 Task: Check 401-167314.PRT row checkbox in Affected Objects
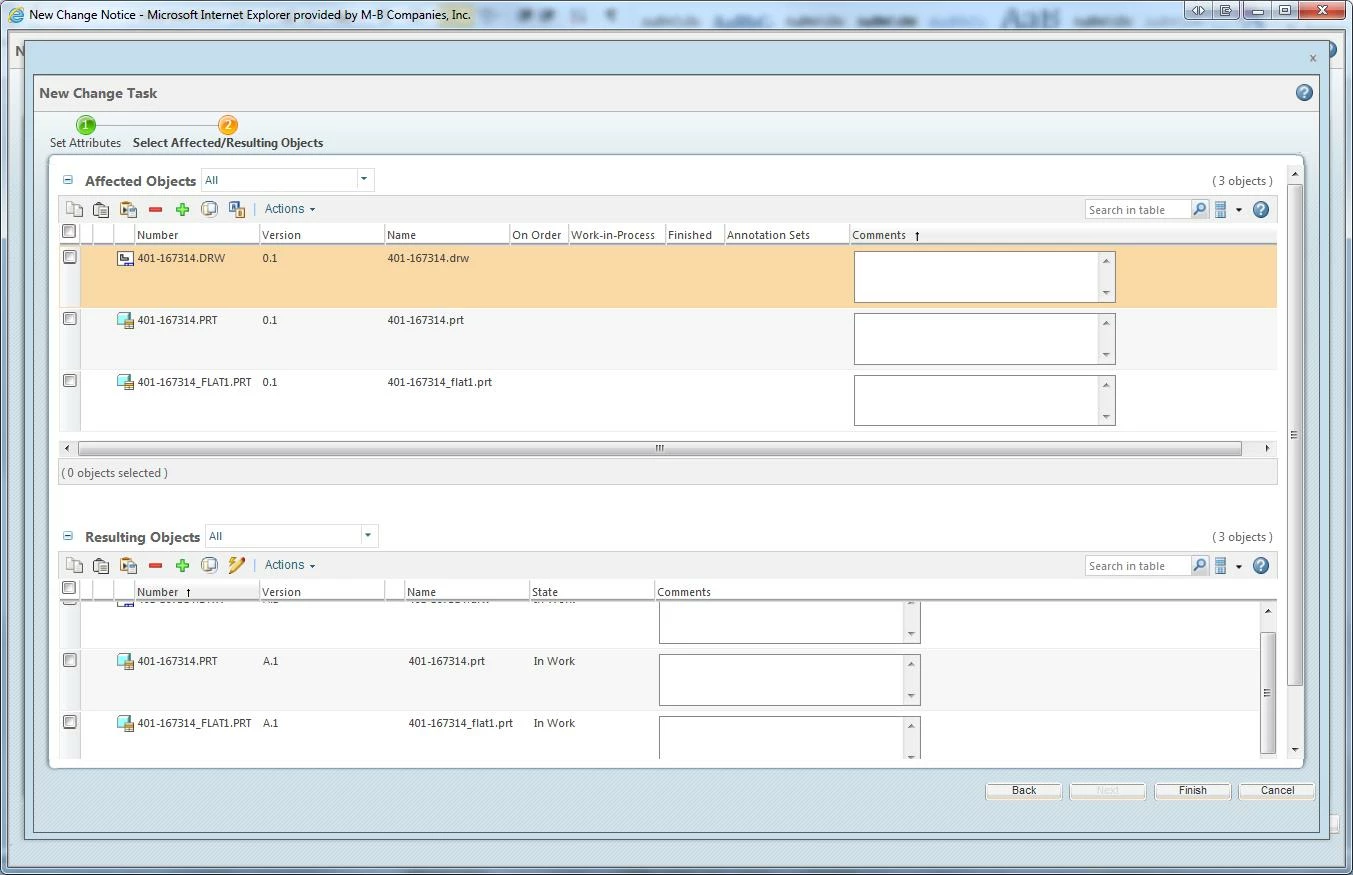tap(70, 319)
